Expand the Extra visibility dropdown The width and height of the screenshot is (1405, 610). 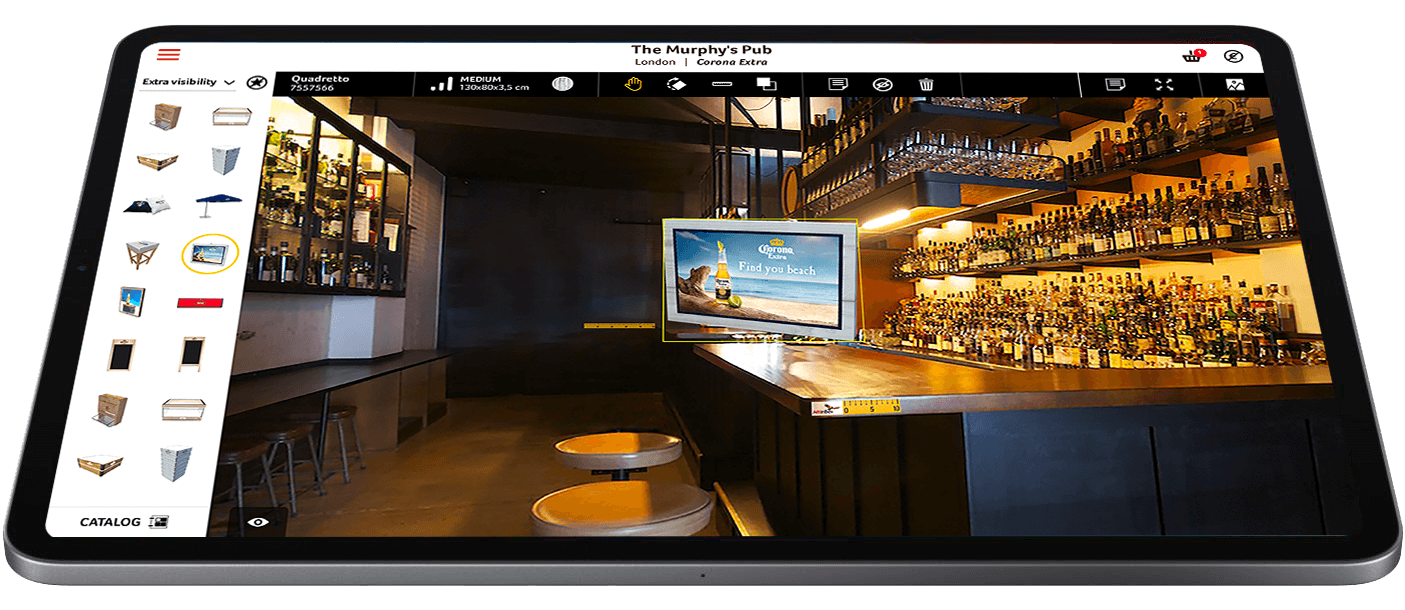coord(188,82)
